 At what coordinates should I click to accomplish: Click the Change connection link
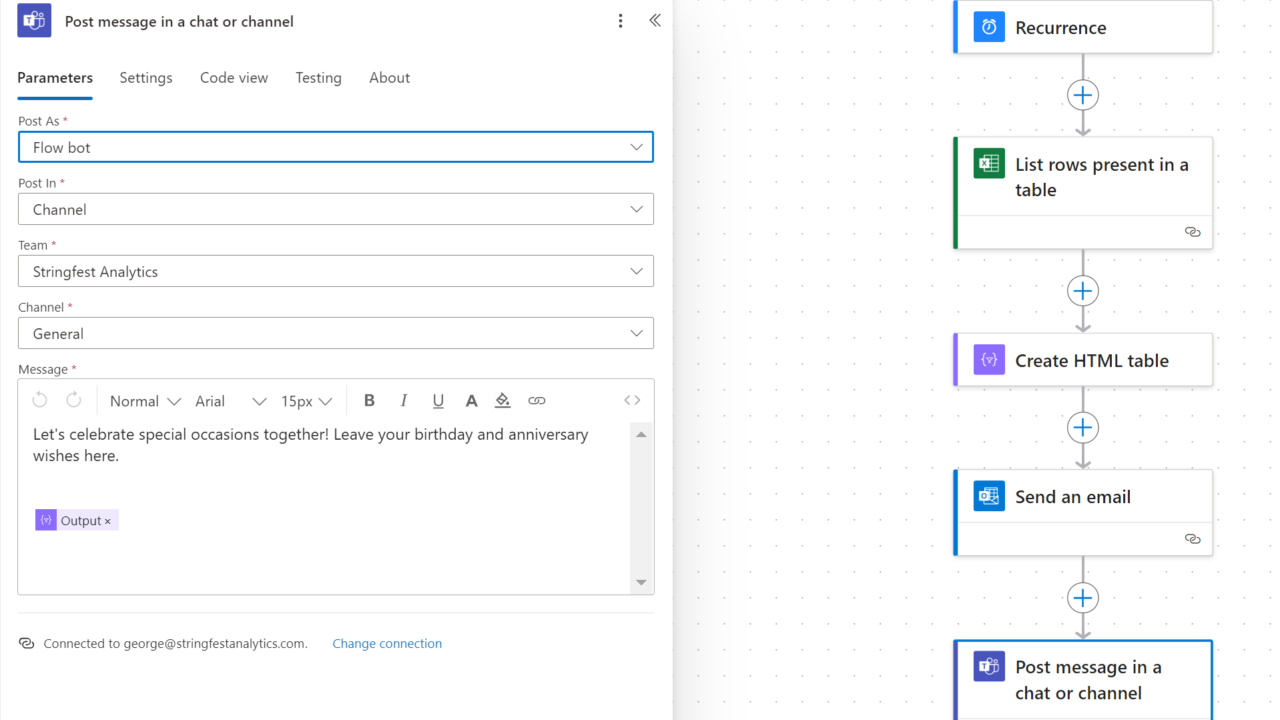[x=387, y=644]
